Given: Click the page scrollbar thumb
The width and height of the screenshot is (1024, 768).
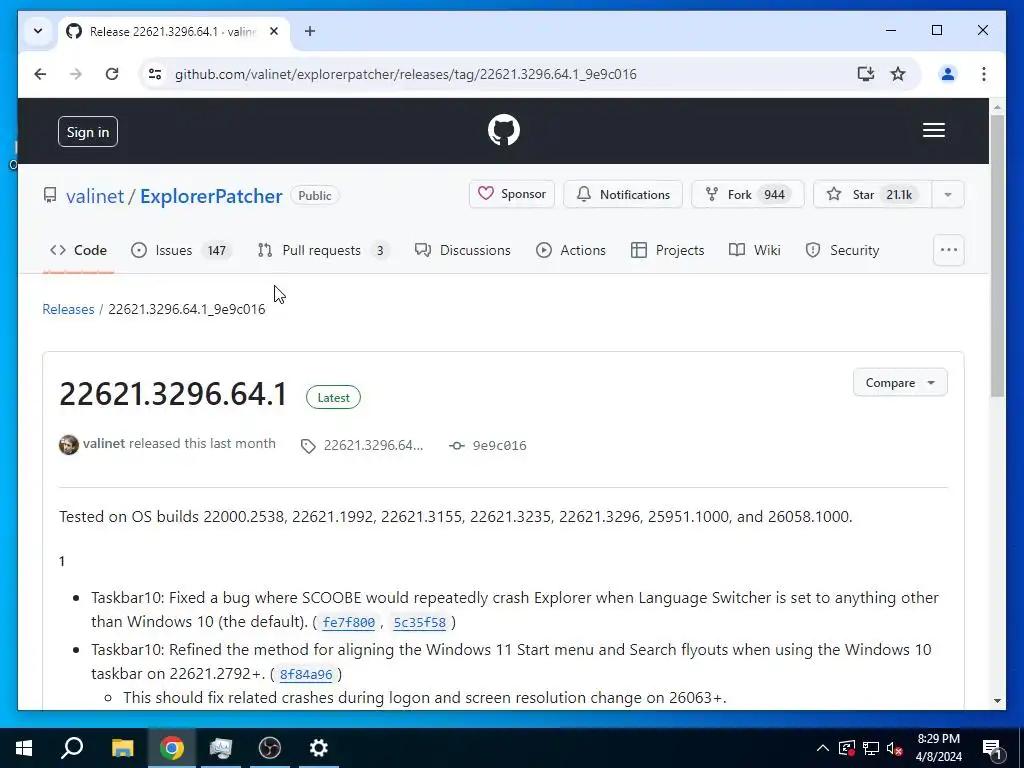Looking at the screenshot, I should click(997, 256).
